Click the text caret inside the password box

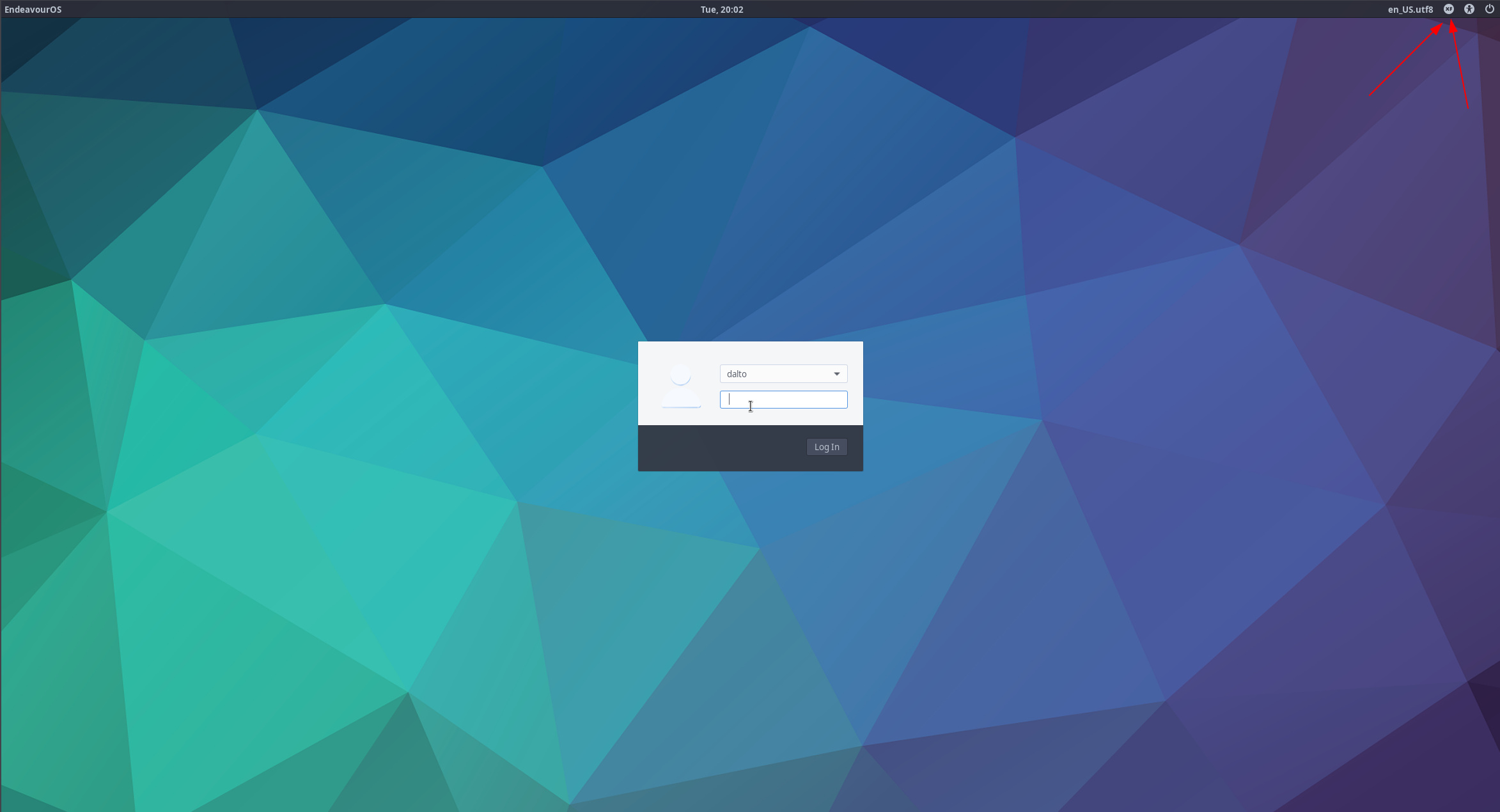pos(730,400)
